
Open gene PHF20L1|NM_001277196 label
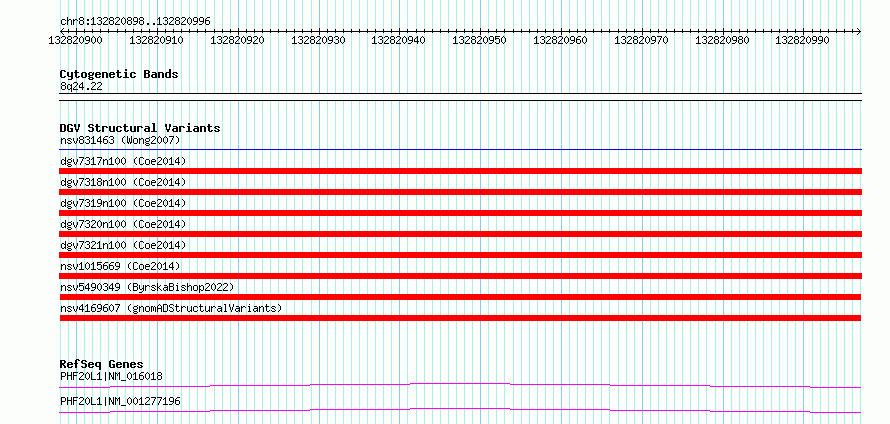120,401
